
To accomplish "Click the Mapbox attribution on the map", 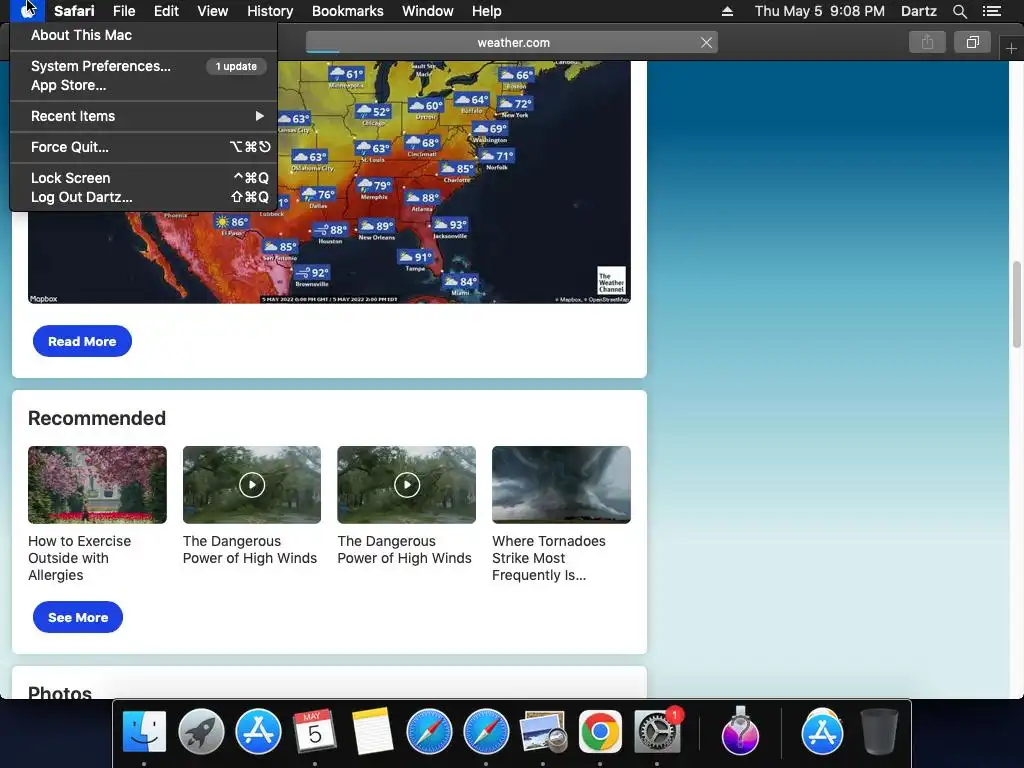I will click(44, 298).
